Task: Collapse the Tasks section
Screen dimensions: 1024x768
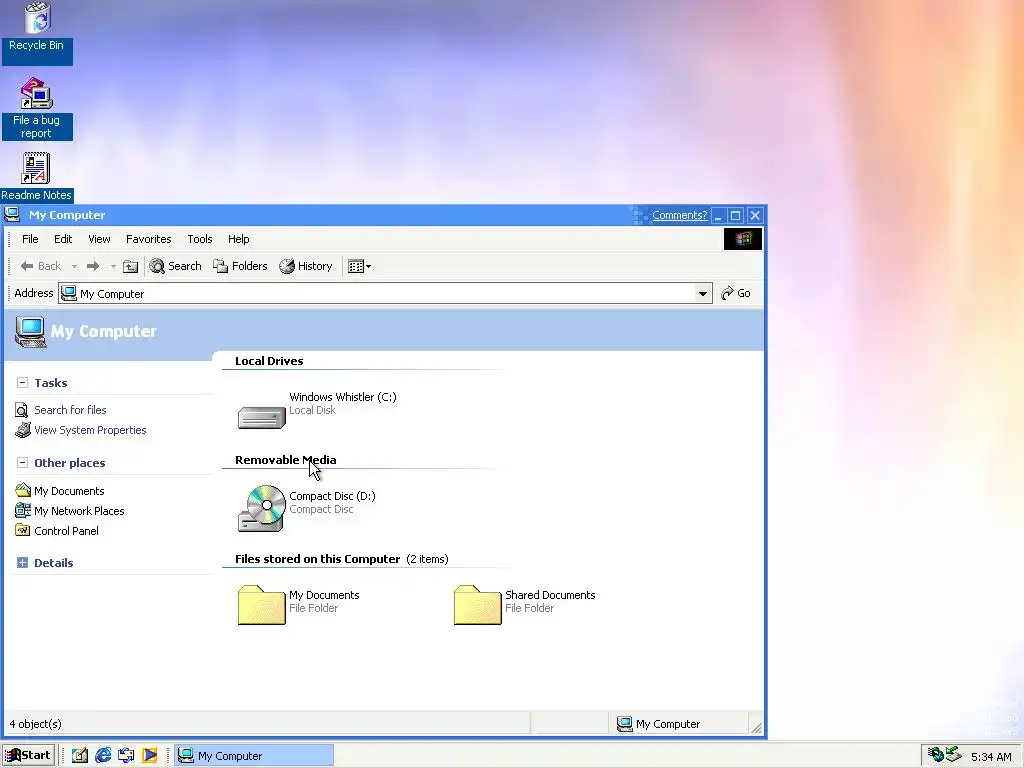Action: coord(22,383)
